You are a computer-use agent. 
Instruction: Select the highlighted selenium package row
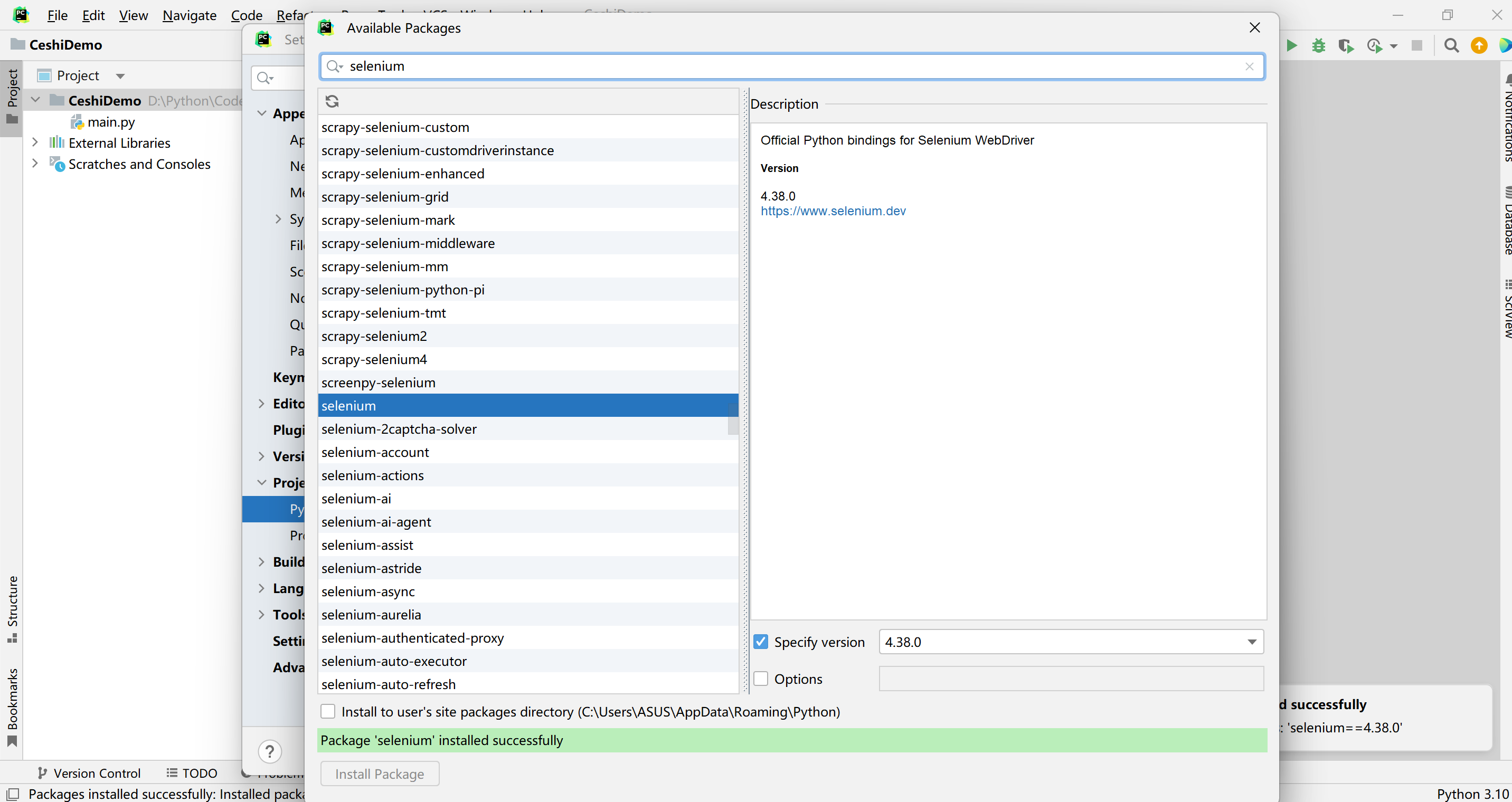tap(528, 405)
